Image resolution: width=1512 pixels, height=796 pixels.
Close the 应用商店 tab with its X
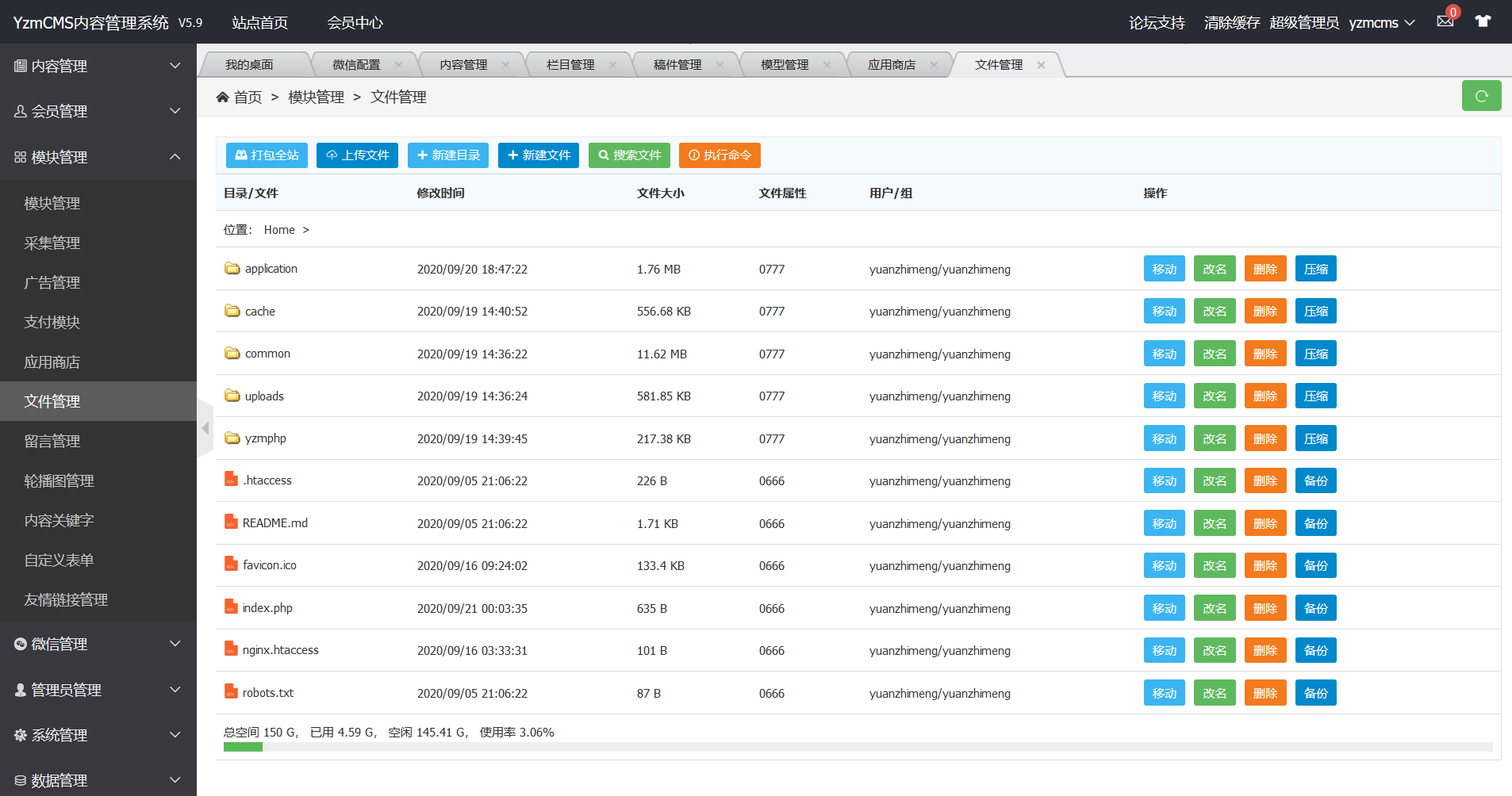[934, 65]
